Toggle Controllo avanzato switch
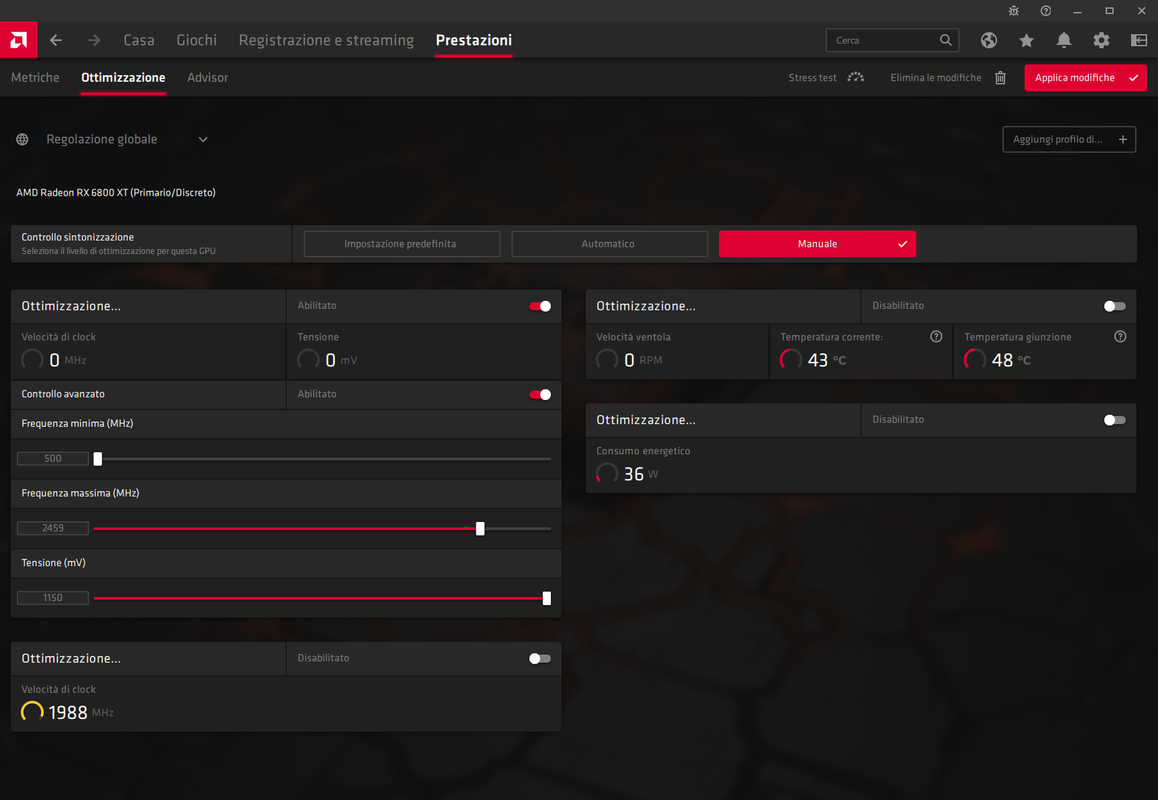 coord(540,394)
